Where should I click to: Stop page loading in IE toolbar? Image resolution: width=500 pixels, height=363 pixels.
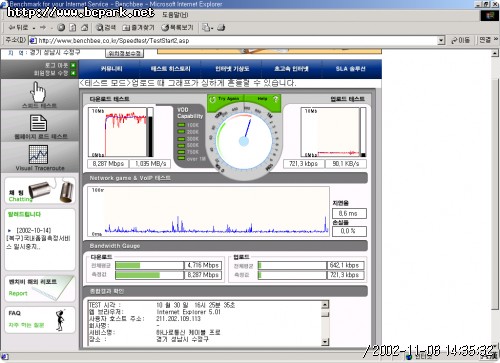coord(61,28)
